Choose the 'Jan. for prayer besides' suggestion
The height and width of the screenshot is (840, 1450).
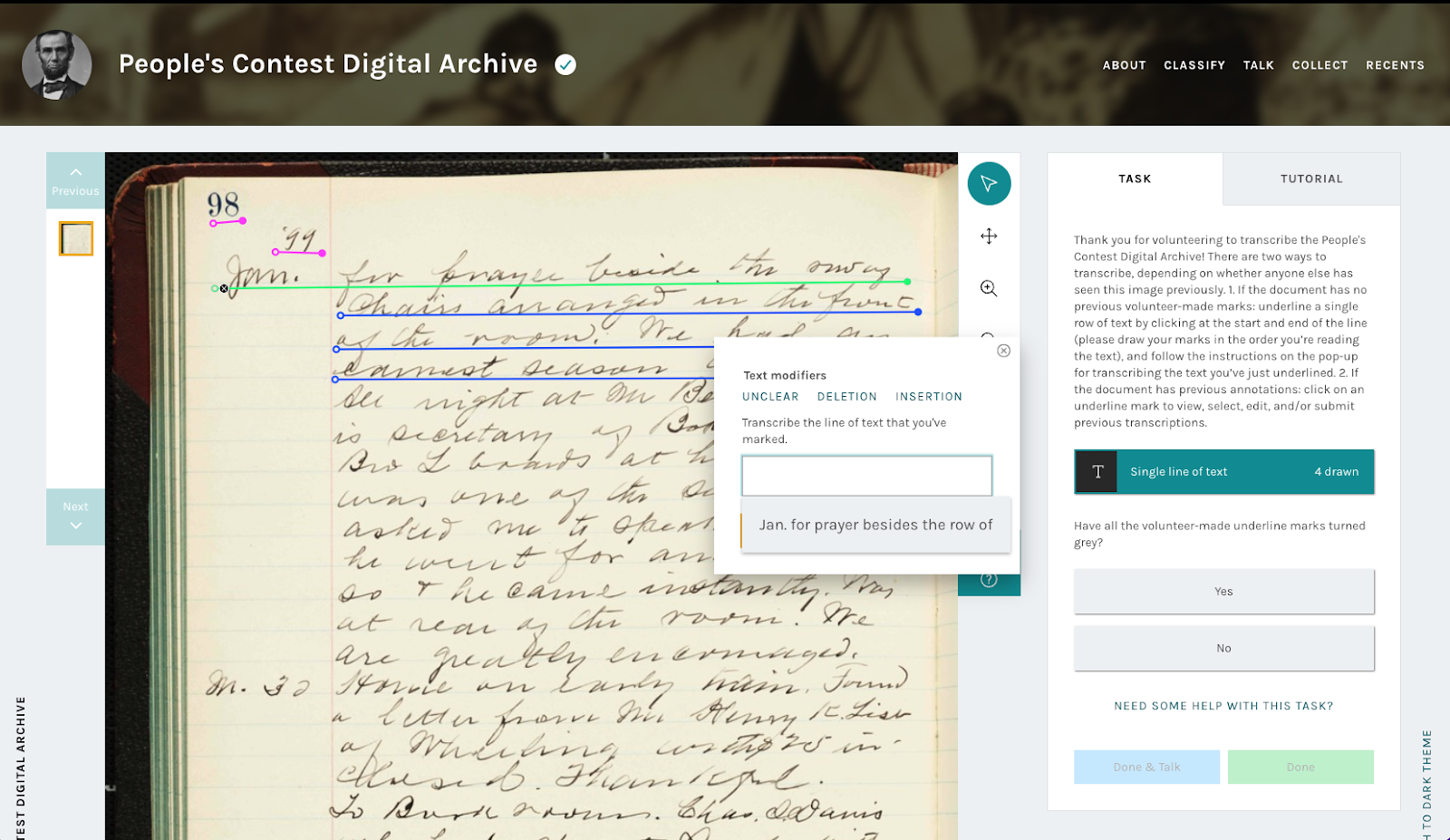pyautogui.click(x=875, y=525)
